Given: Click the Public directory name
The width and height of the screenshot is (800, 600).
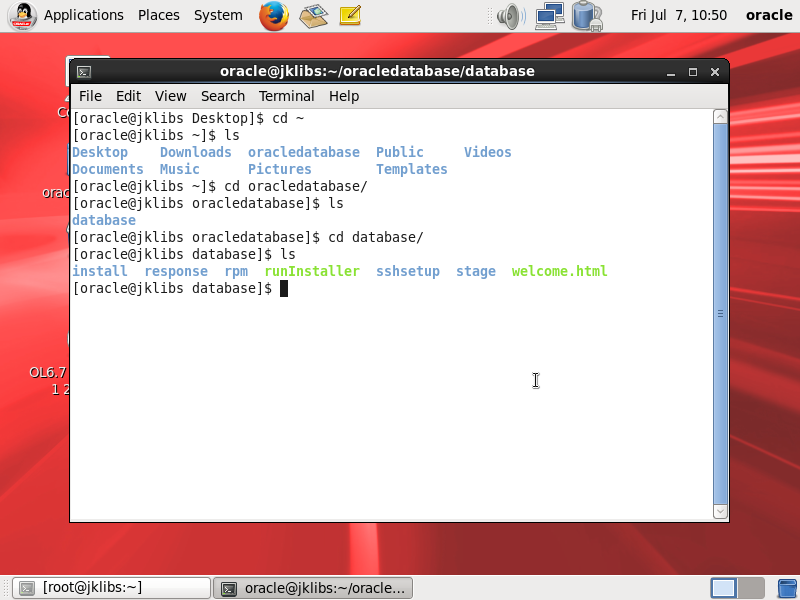Looking at the screenshot, I should tap(399, 153).
